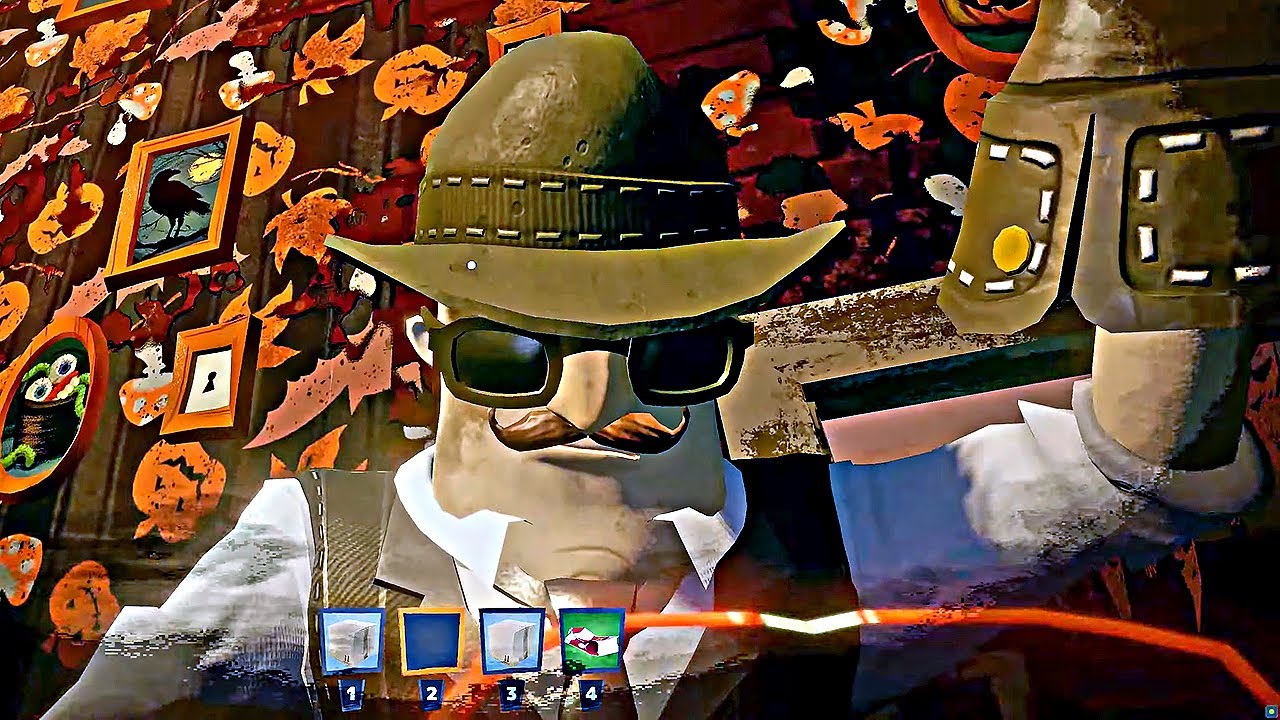Click the number 1 hotkey label
The image size is (1280, 720).
pos(352,693)
